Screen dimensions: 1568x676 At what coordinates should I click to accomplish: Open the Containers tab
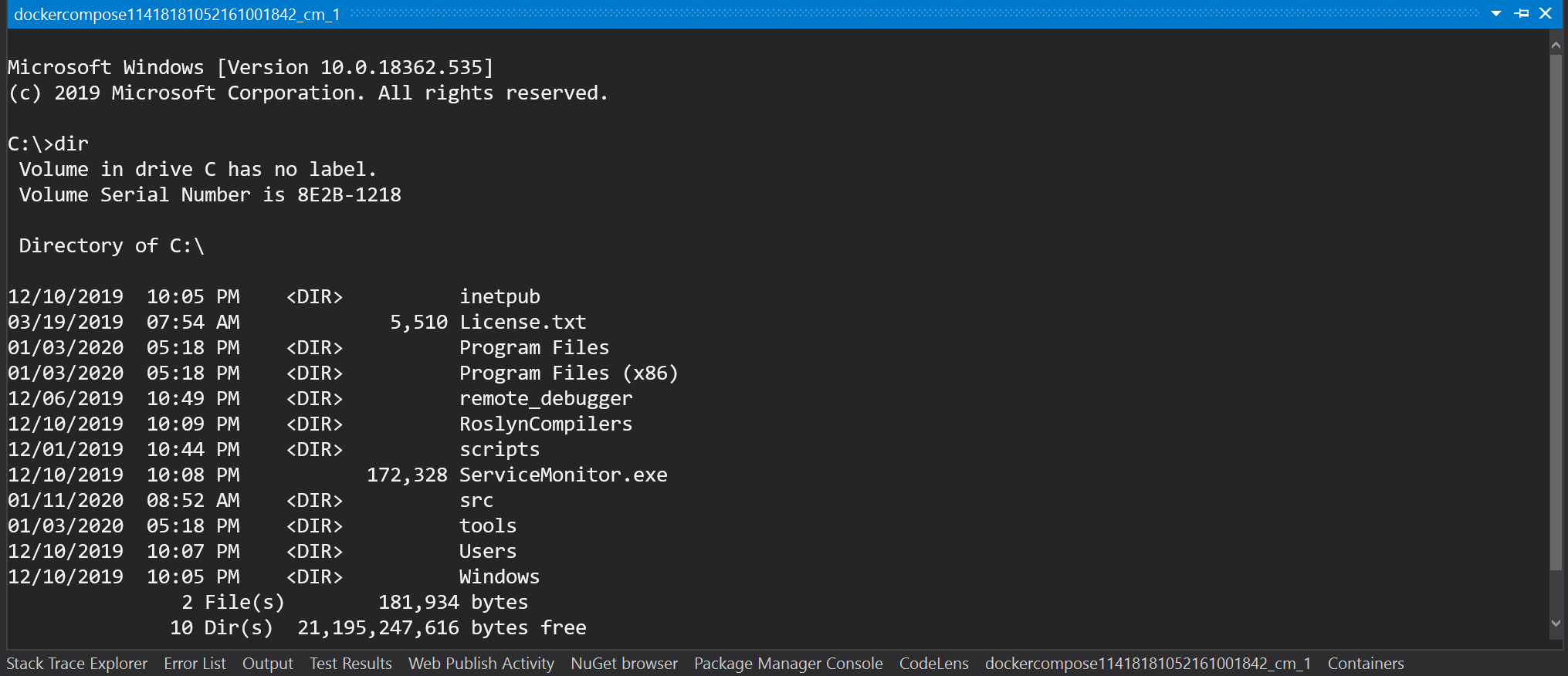pos(1365,664)
